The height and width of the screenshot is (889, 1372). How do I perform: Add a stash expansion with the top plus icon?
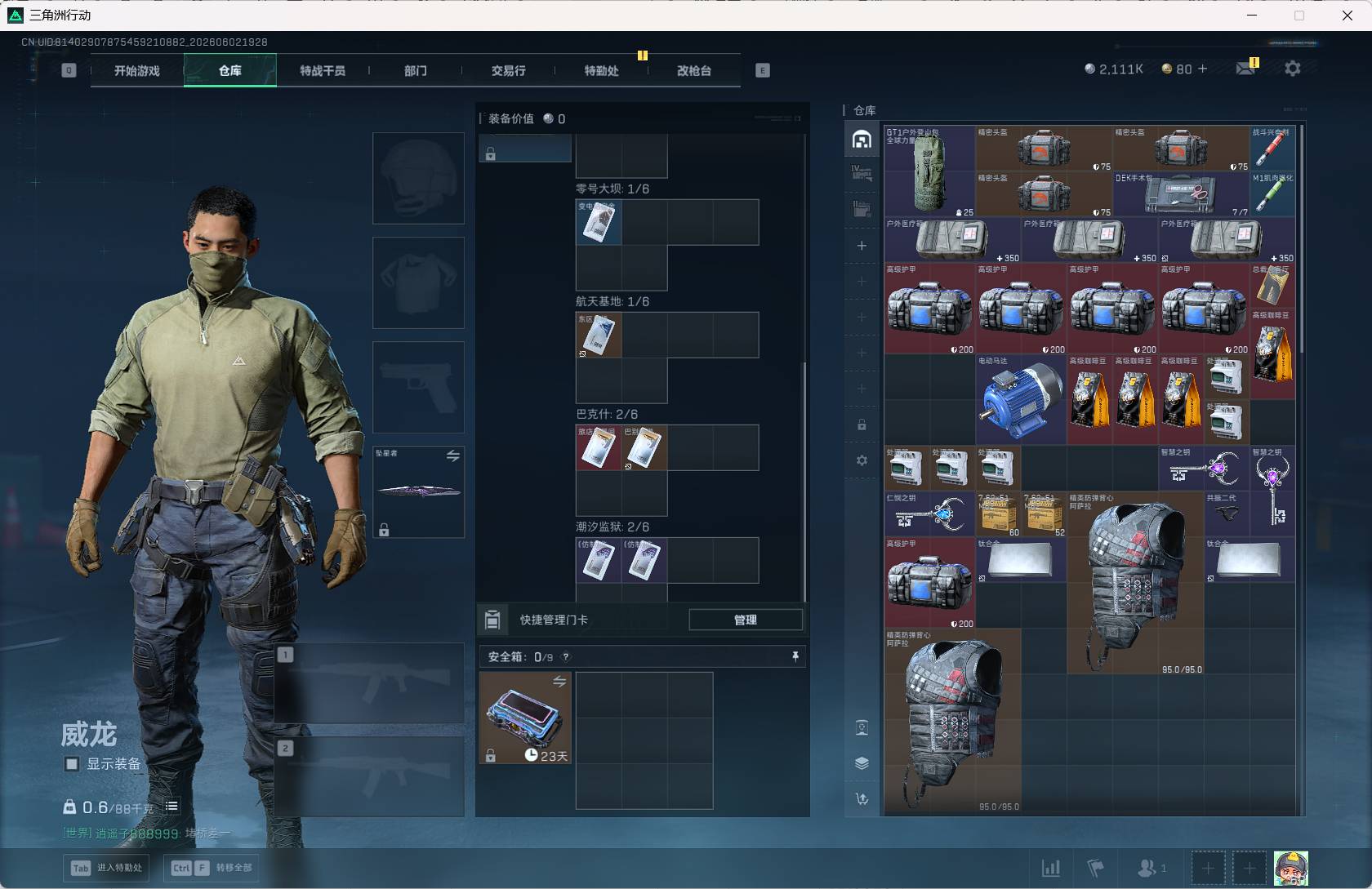pyautogui.click(x=862, y=246)
